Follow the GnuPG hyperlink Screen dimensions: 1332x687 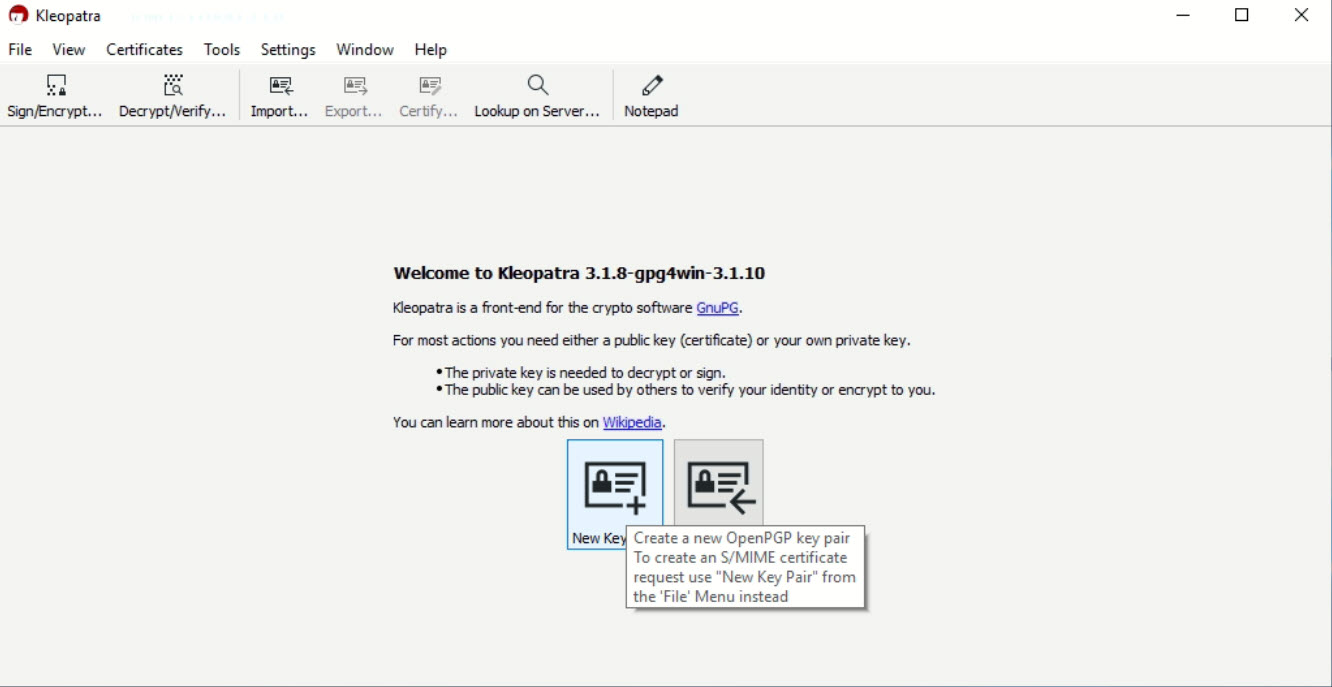click(718, 308)
